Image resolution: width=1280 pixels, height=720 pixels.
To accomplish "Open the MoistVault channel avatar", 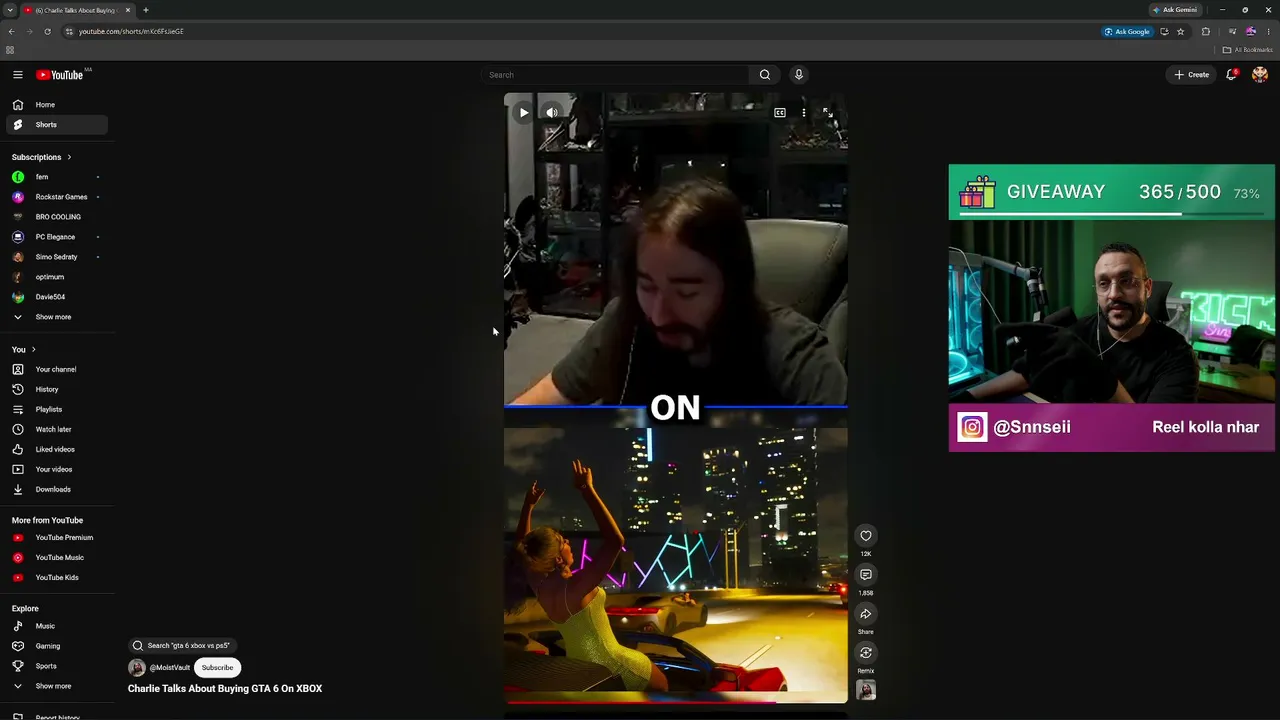I will pyautogui.click(x=137, y=668).
